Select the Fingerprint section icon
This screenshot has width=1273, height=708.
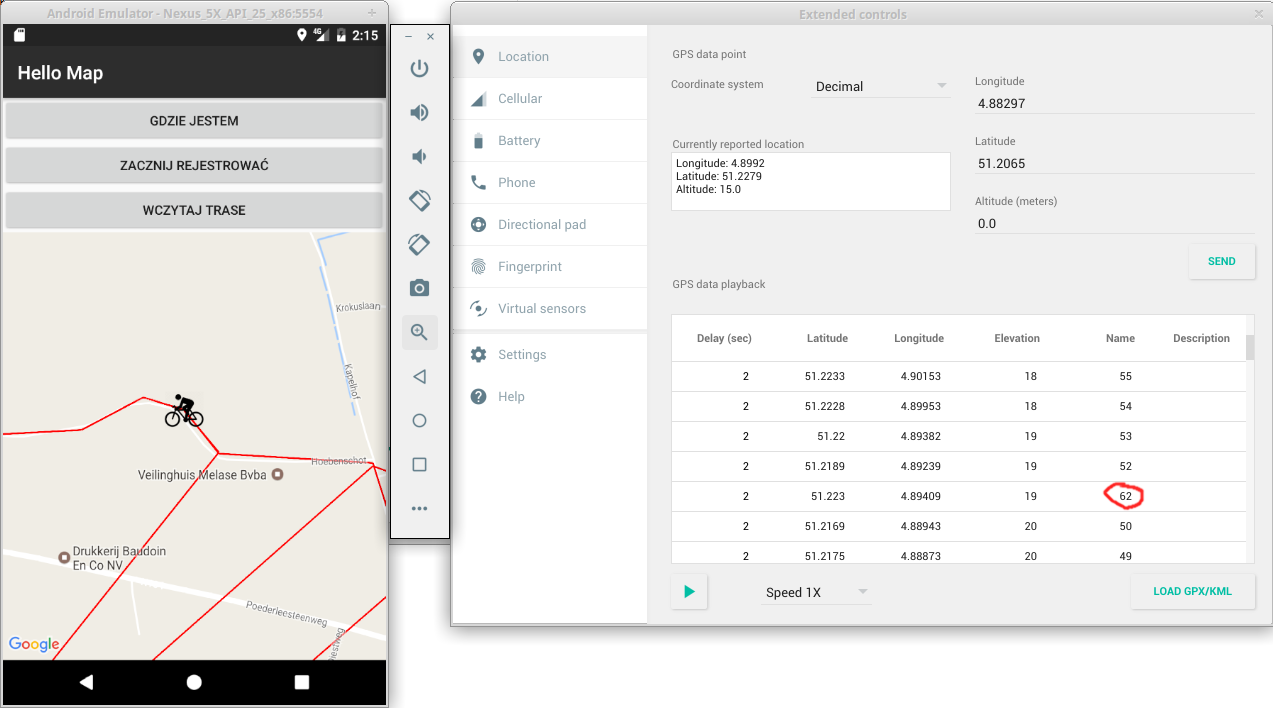click(x=478, y=266)
